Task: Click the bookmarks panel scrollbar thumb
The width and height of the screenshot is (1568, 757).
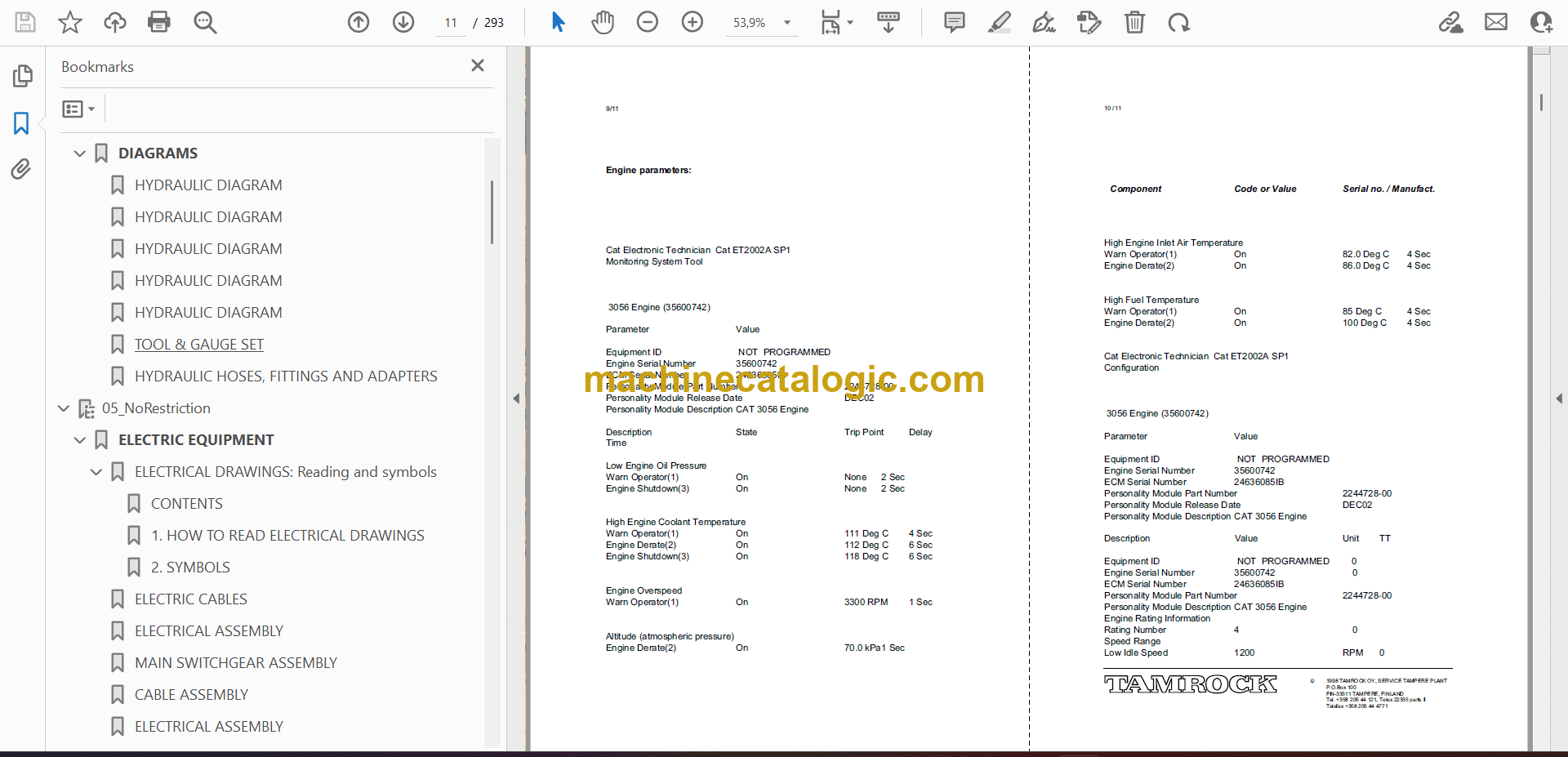Action: click(x=492, y=212)
